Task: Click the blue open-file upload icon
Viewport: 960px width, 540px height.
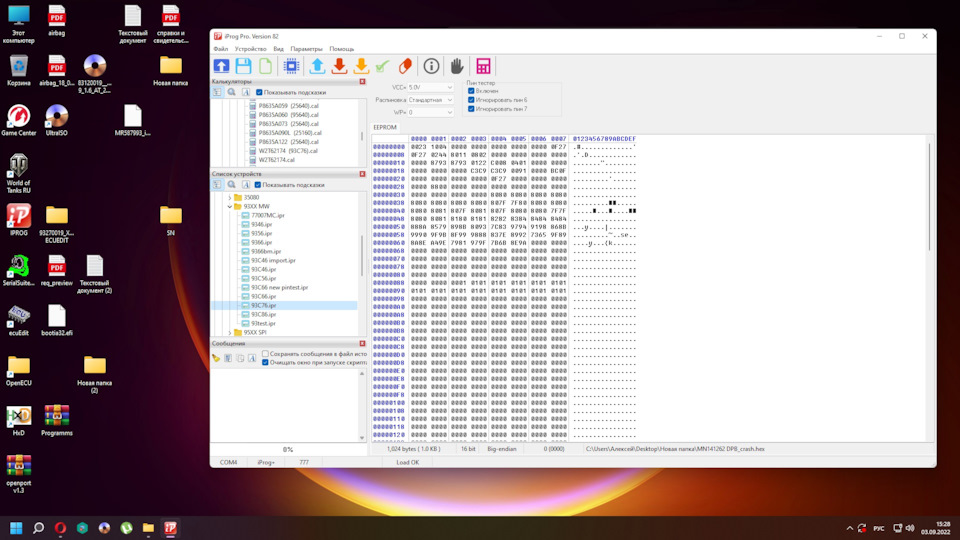Action: click(x=222, y=66)
